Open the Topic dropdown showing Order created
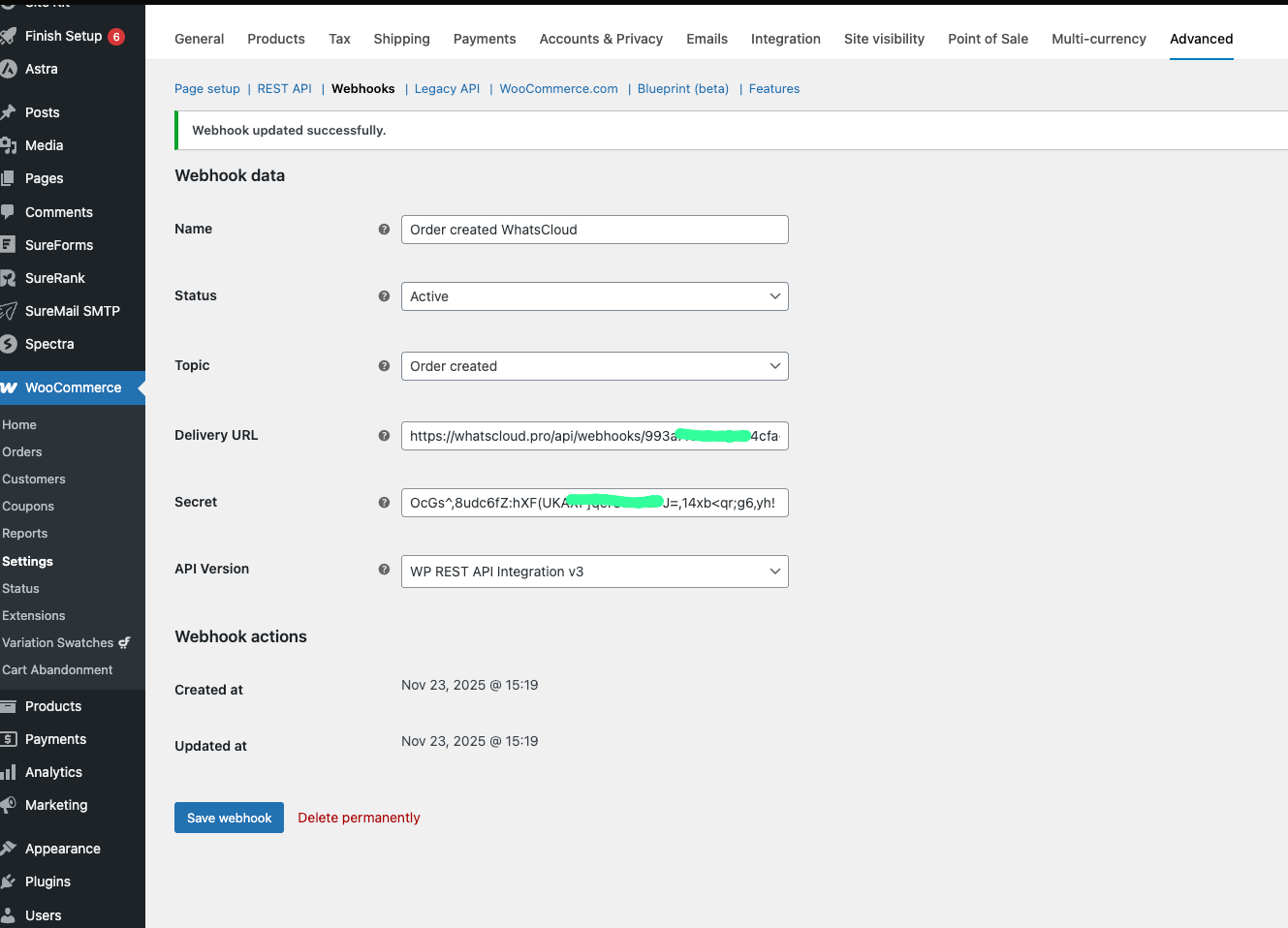 pyautogui.click(x=594, y=366)
